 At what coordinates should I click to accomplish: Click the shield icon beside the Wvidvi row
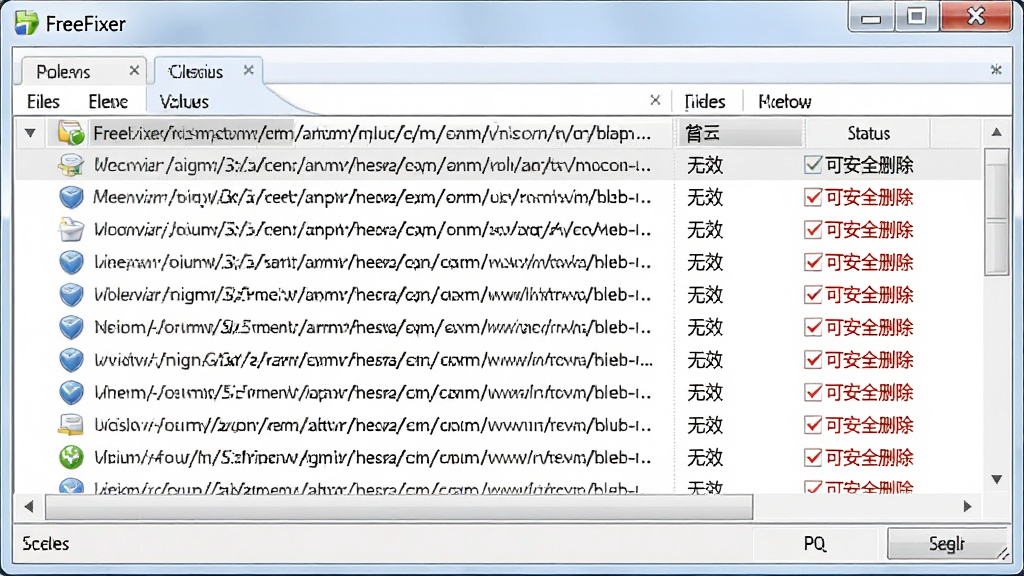click(71, 360)
